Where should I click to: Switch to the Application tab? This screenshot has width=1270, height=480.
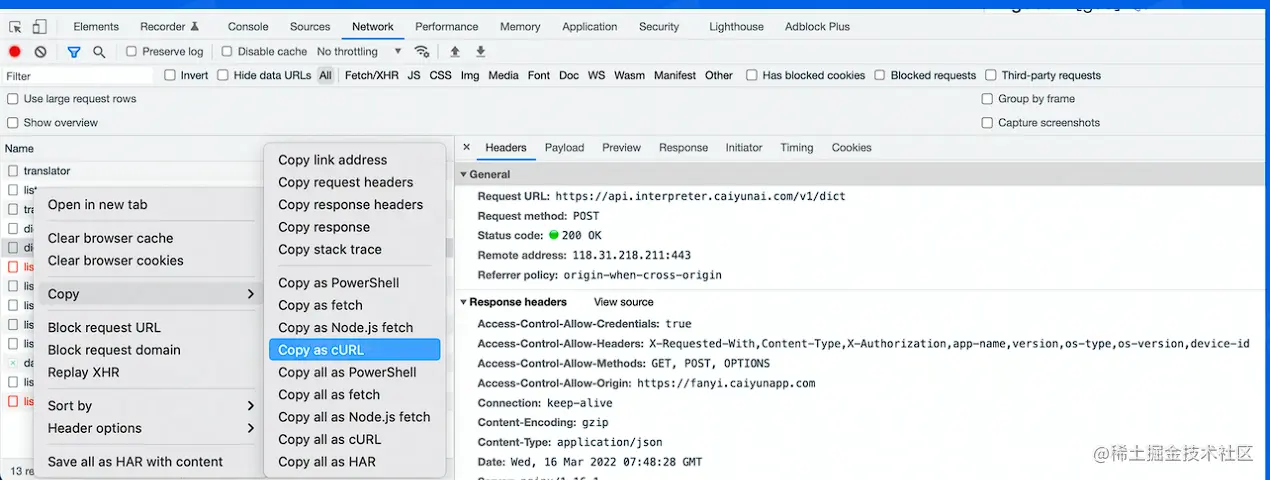[x=590, y=27]
